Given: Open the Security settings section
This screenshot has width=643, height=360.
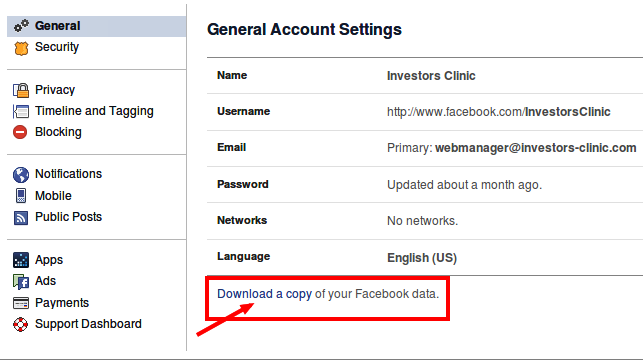Looking at the screenshot, I should click(57, 47).
